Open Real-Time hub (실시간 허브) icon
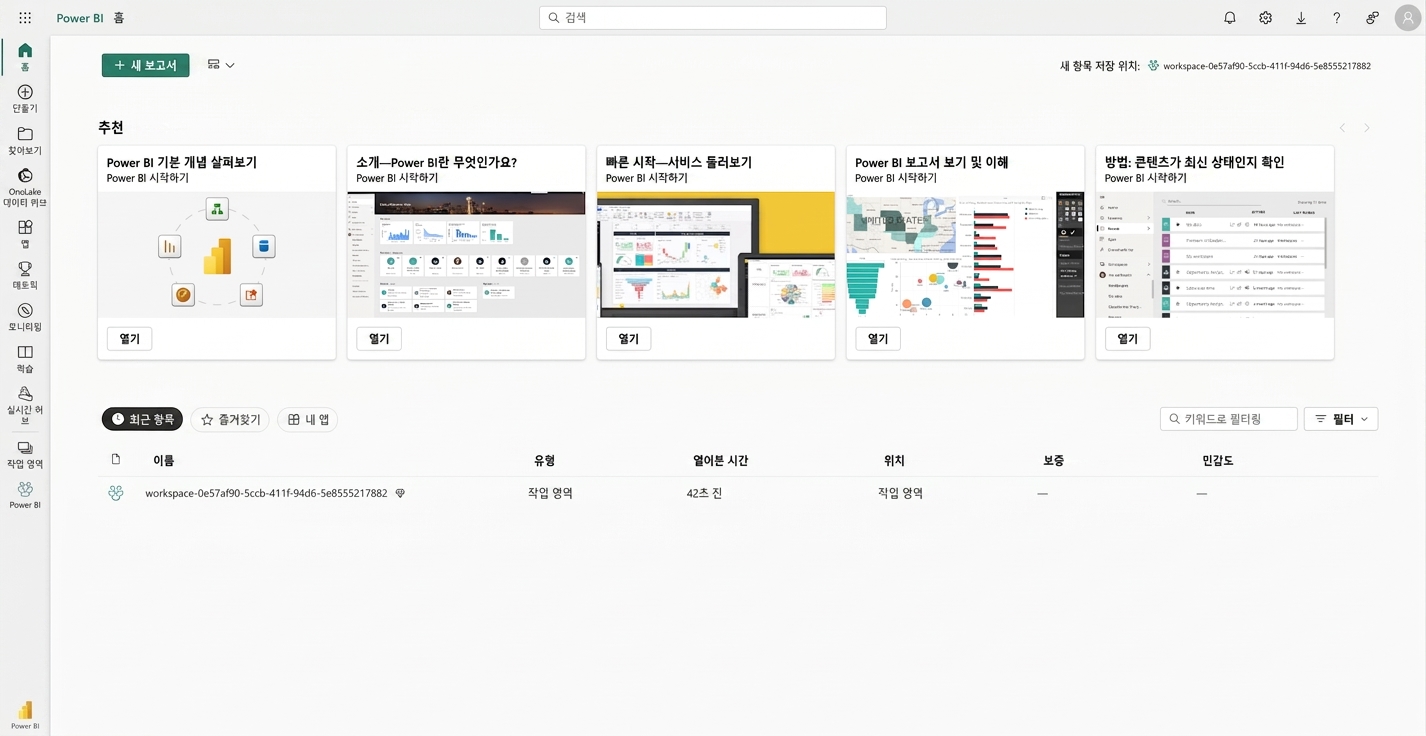 coord(25,405)
